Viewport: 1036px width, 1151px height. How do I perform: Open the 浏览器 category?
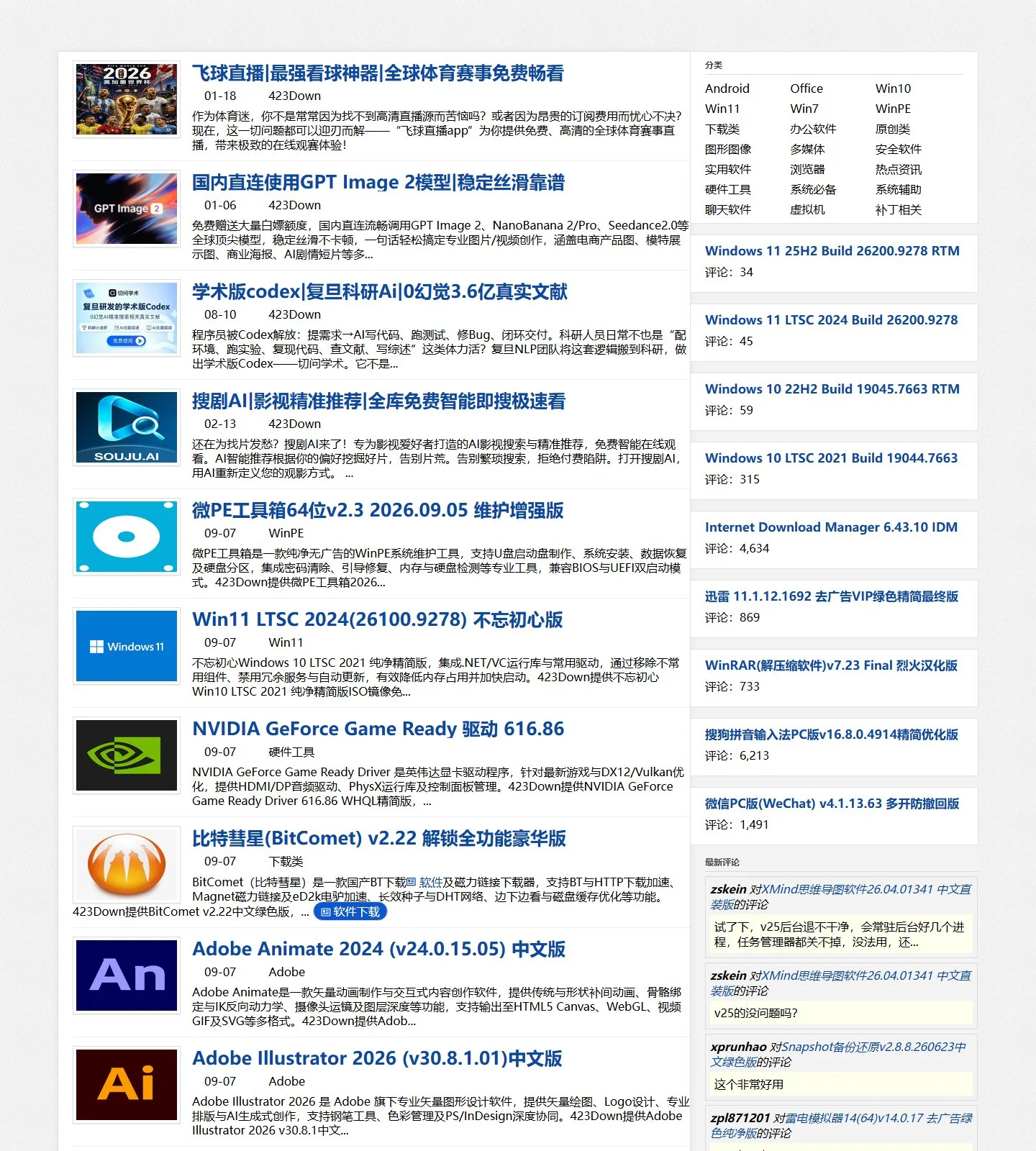(807, 169)
